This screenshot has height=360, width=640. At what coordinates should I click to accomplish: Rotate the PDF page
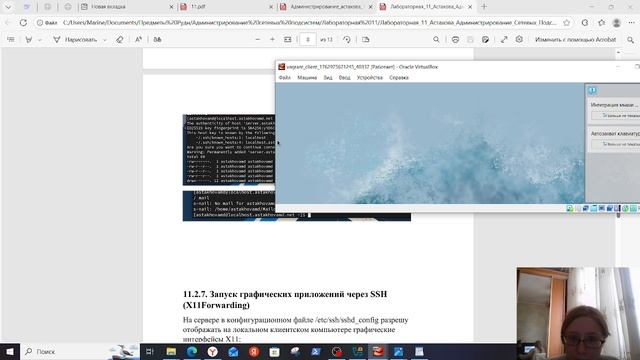click(347, 40)
